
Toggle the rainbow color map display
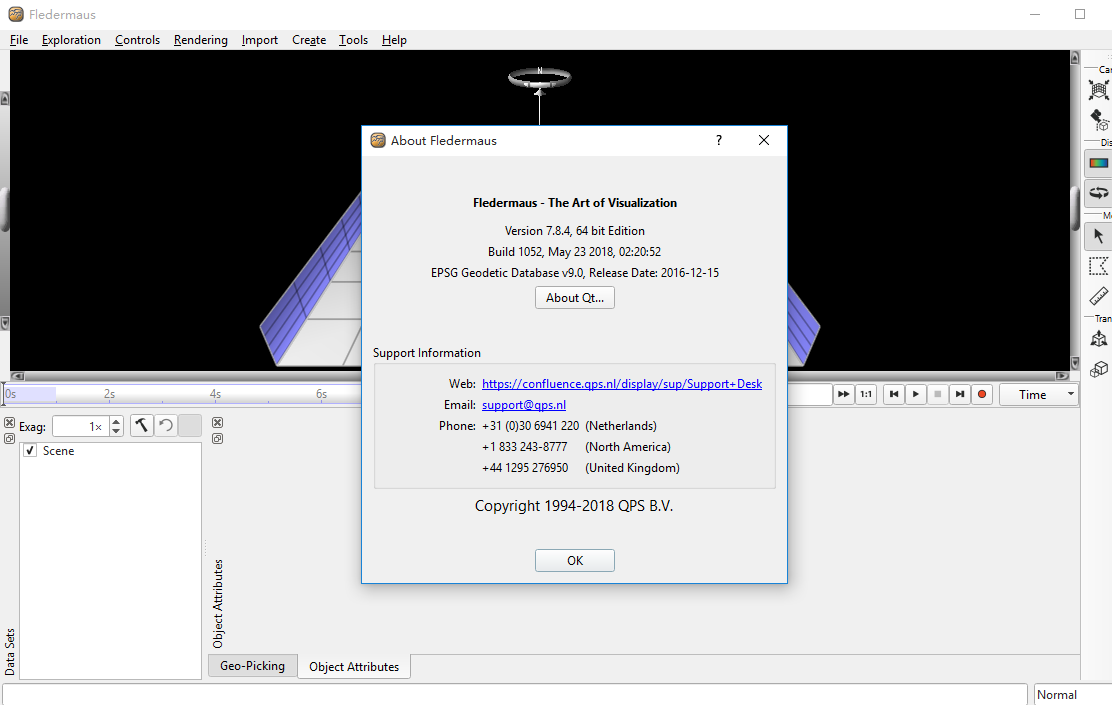click(1098, 163)
